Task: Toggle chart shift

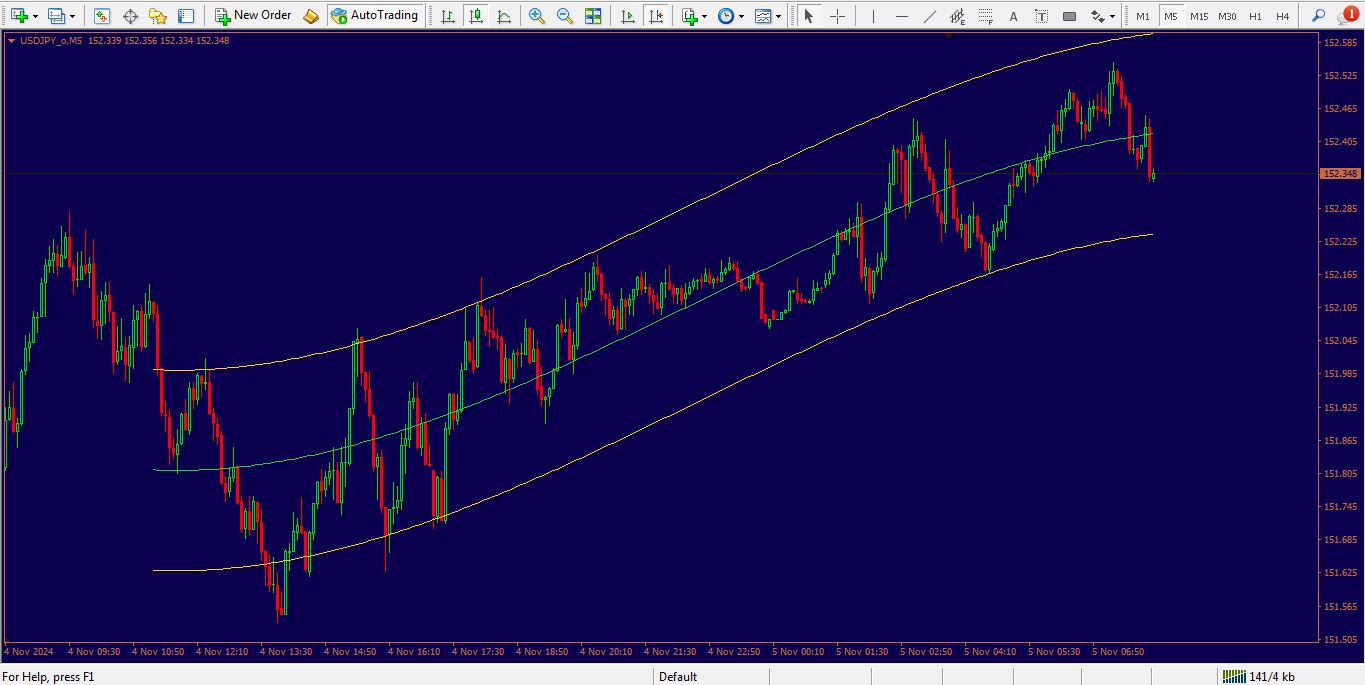Action: 655,16
